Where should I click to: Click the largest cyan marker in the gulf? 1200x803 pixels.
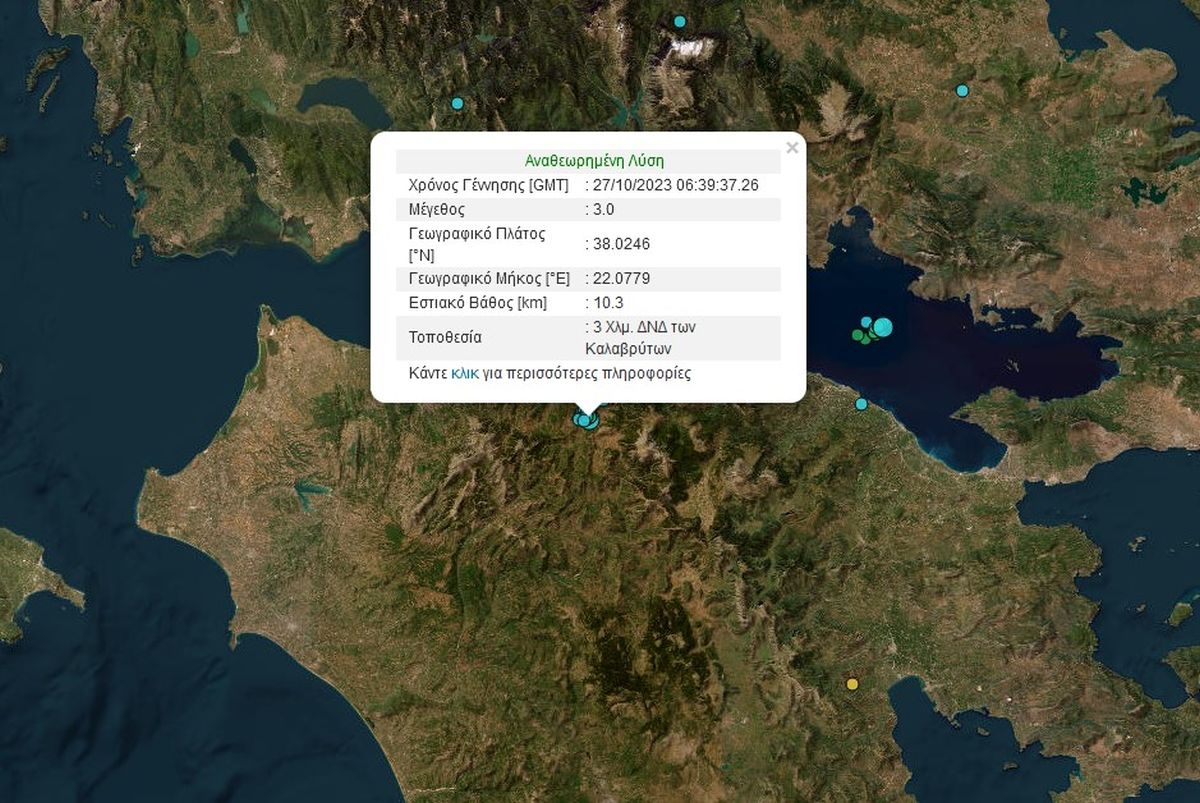(x=882, y=326)
